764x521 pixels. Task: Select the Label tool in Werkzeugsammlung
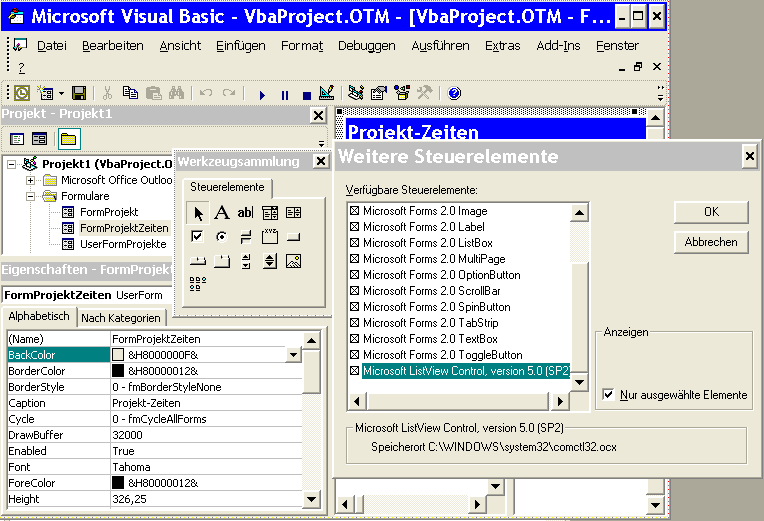point(221,212)
